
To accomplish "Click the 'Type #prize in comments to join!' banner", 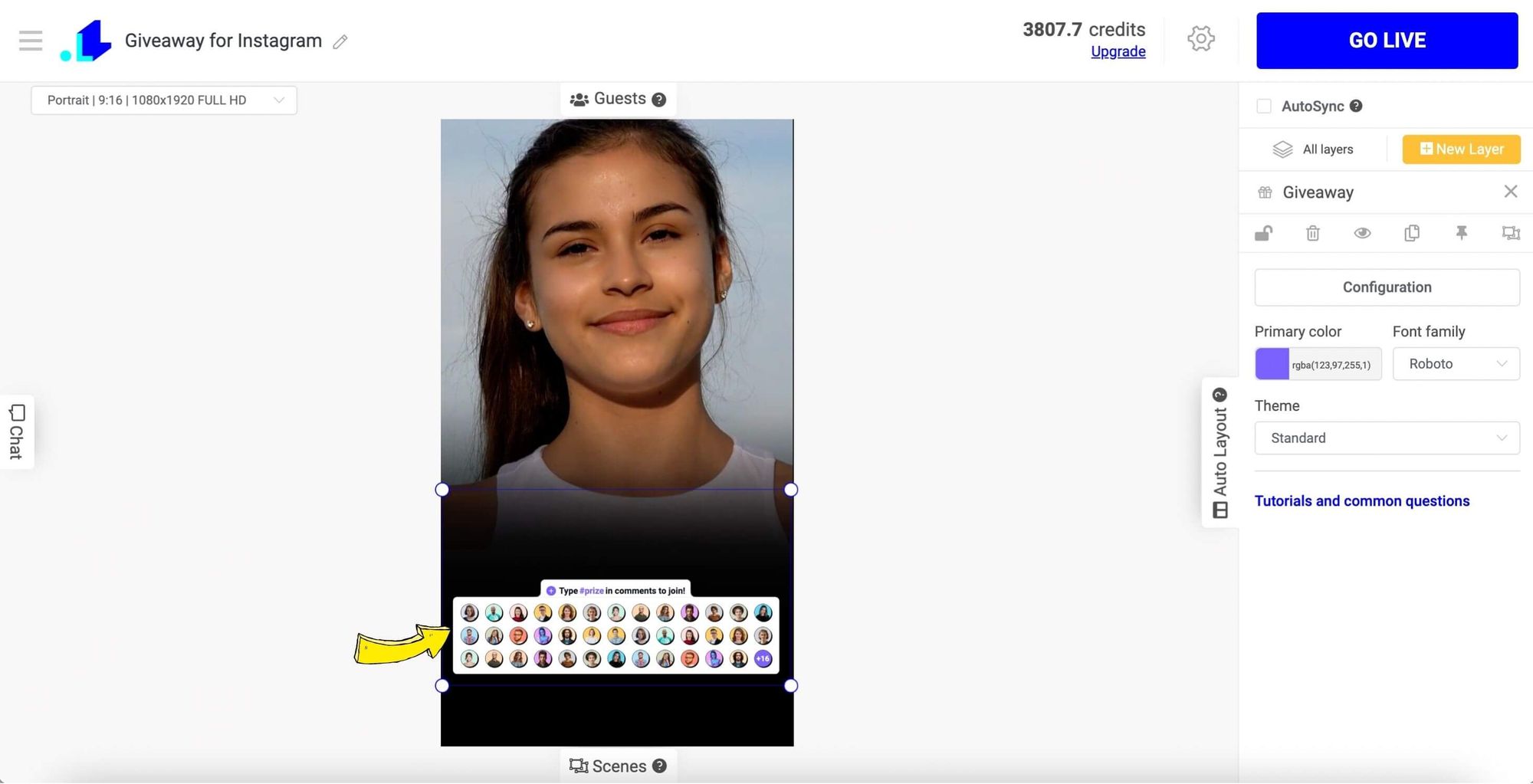I will click(615, 590).
